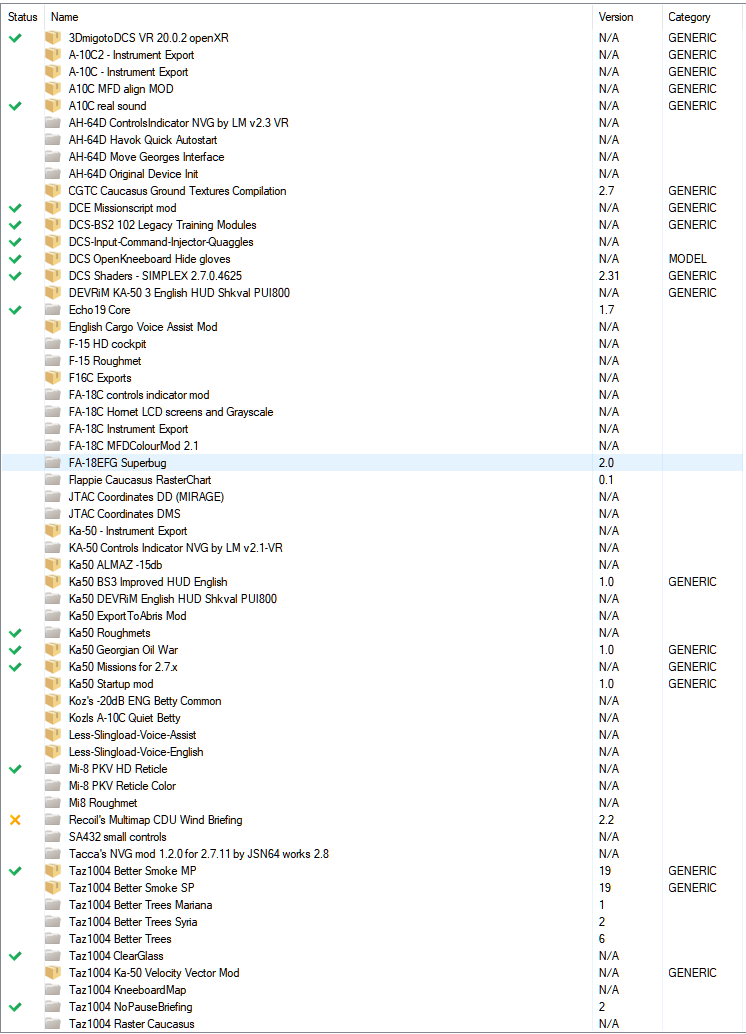This screenshot has width=746, height=1034.
Task: Select 'Mi-8 PKV Reticle Color' row
Action: click(373, 786)
